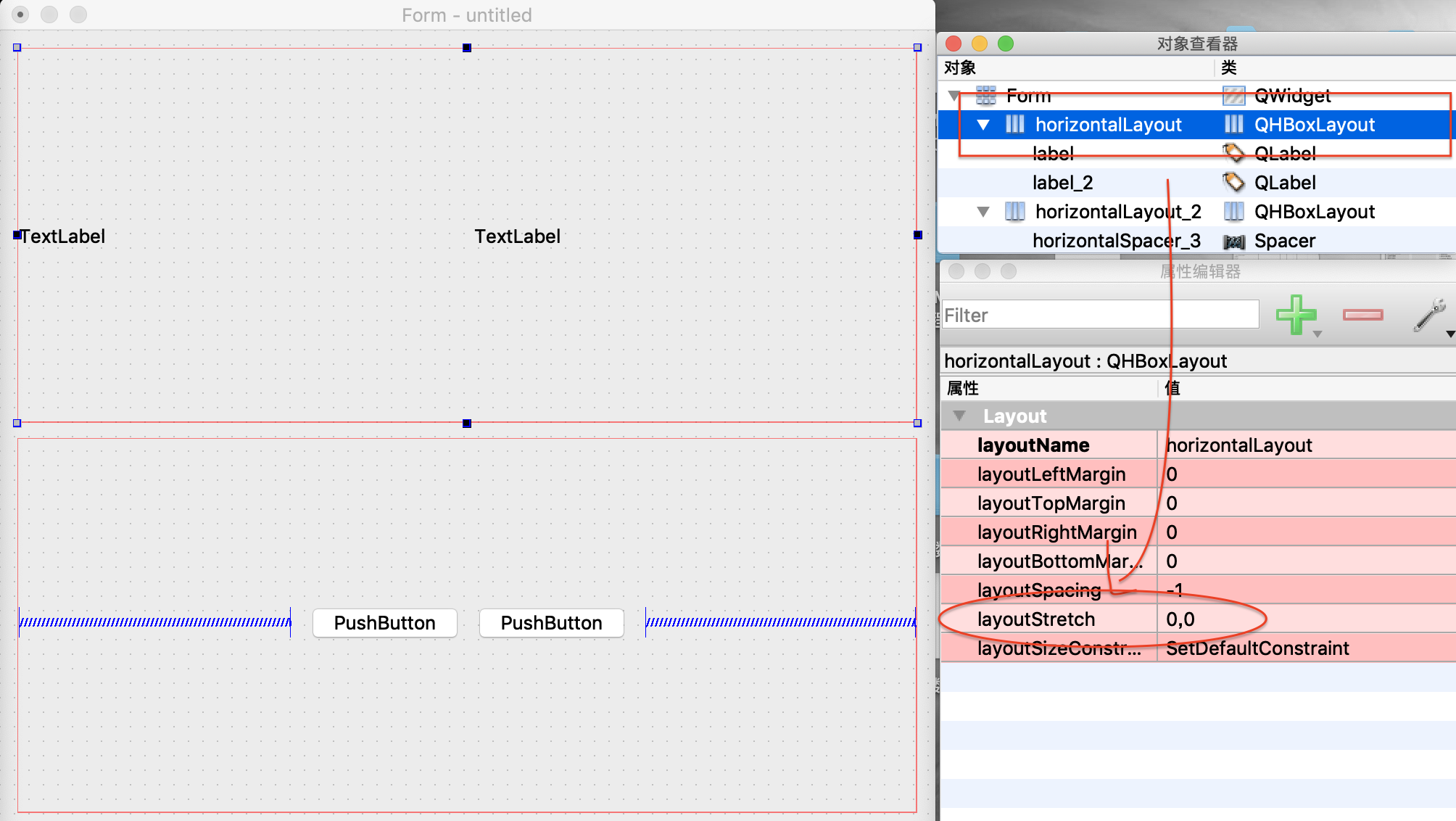Select the right horizontal spacer on form
Screen dimensions: 1456x821
[781, 622]
